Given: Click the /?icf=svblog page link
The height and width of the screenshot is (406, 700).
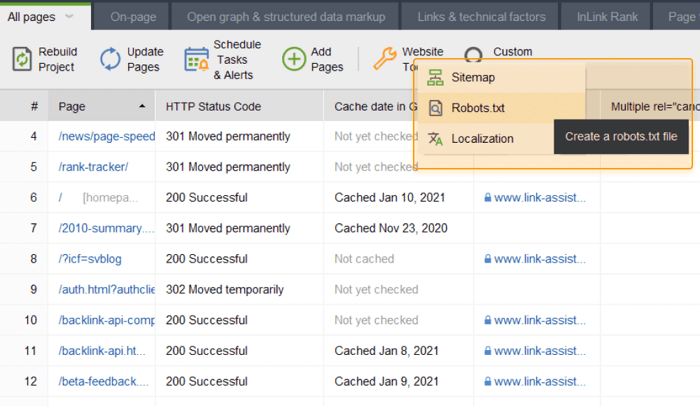Looking at the screenshot, I should coord(90,259).
